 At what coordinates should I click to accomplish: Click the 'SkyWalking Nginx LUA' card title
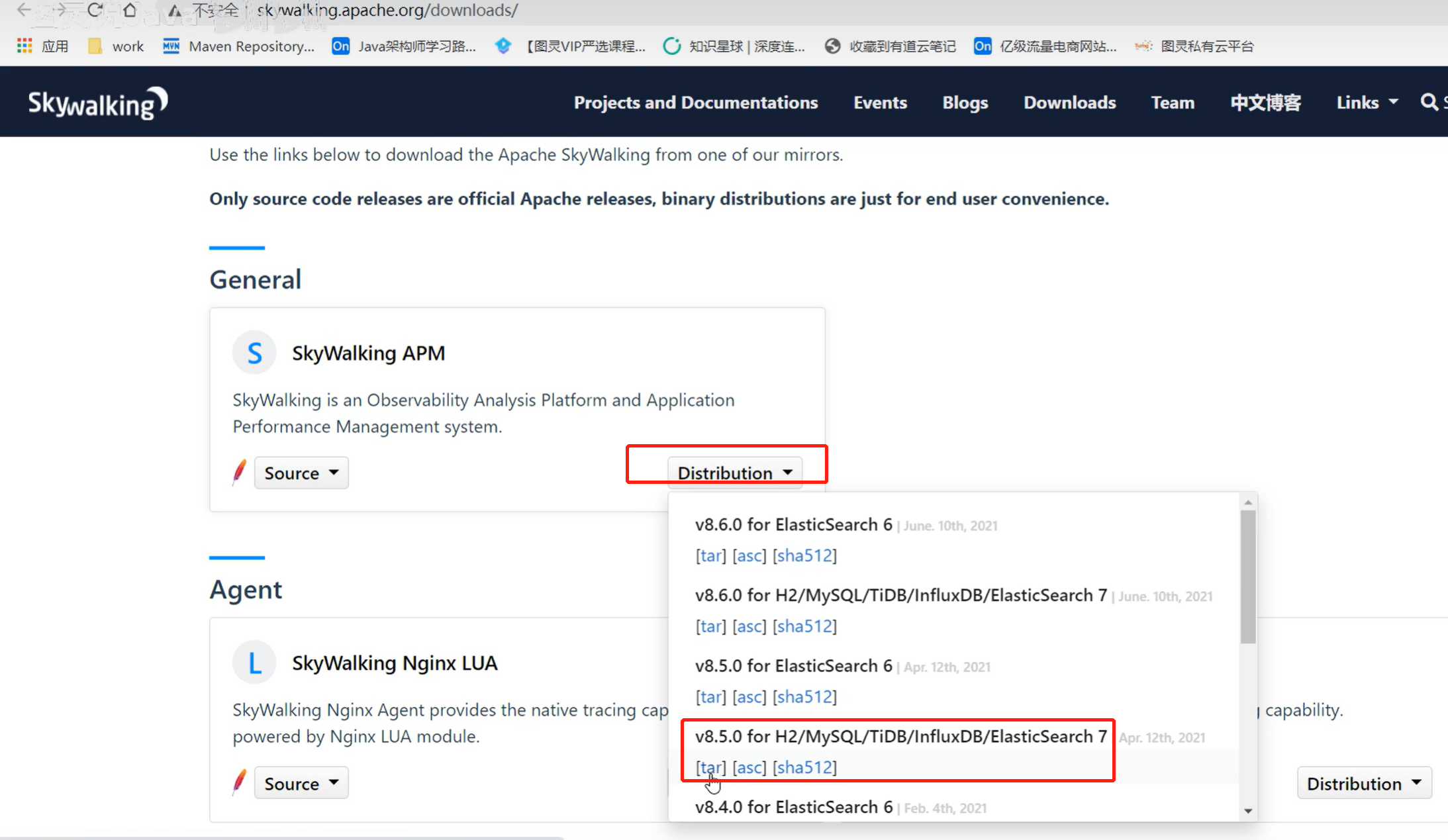(x=395, y=663)
